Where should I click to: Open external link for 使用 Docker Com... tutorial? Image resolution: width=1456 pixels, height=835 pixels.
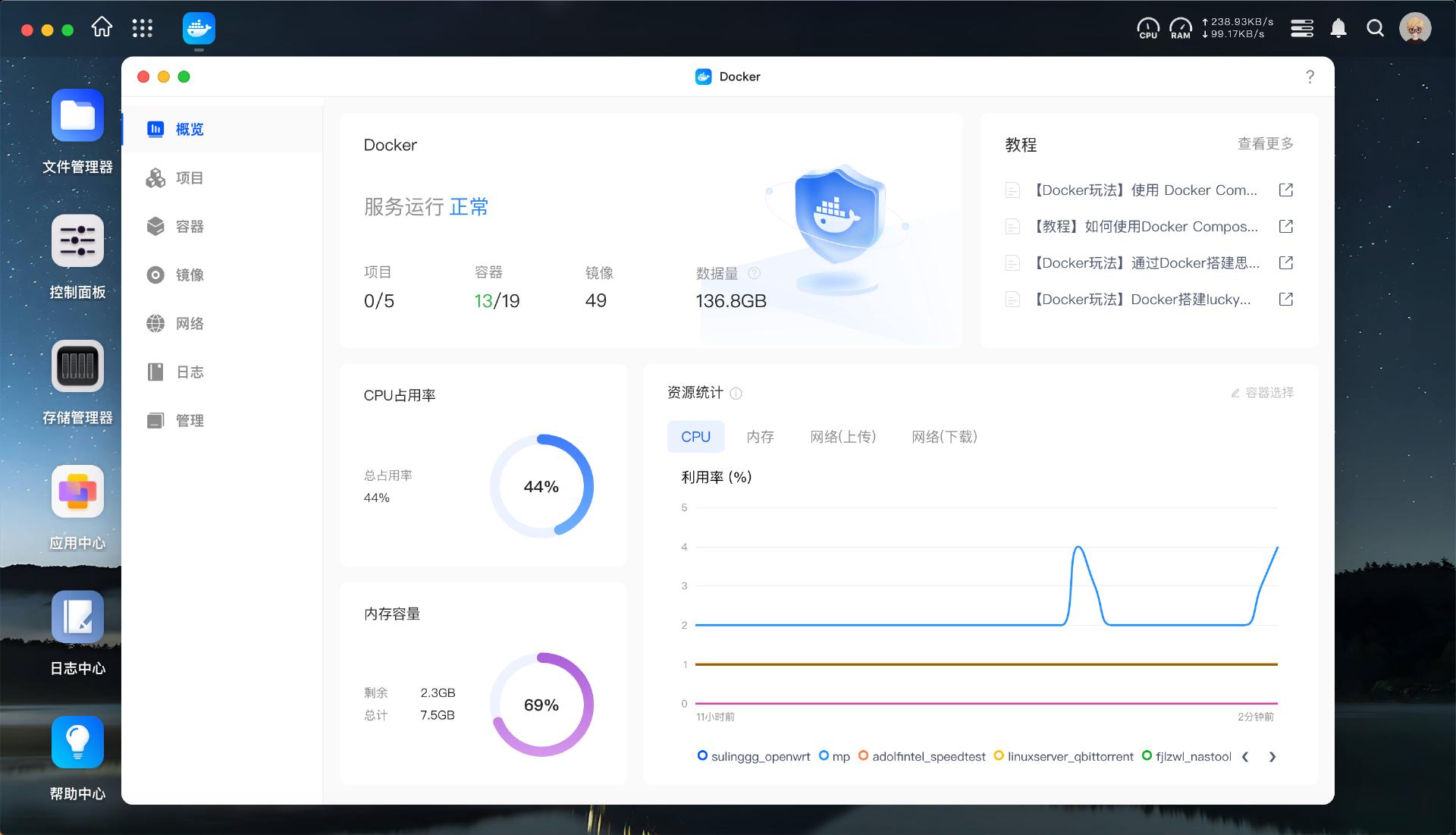[1285, 190]
